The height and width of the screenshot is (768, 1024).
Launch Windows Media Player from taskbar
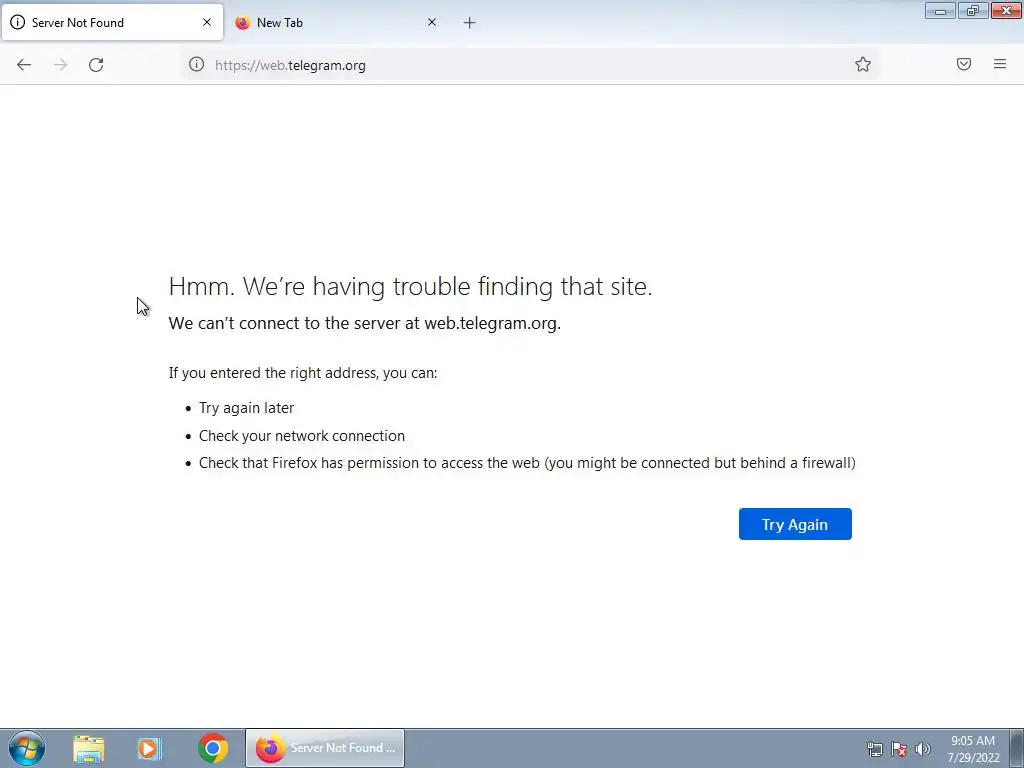150,748
